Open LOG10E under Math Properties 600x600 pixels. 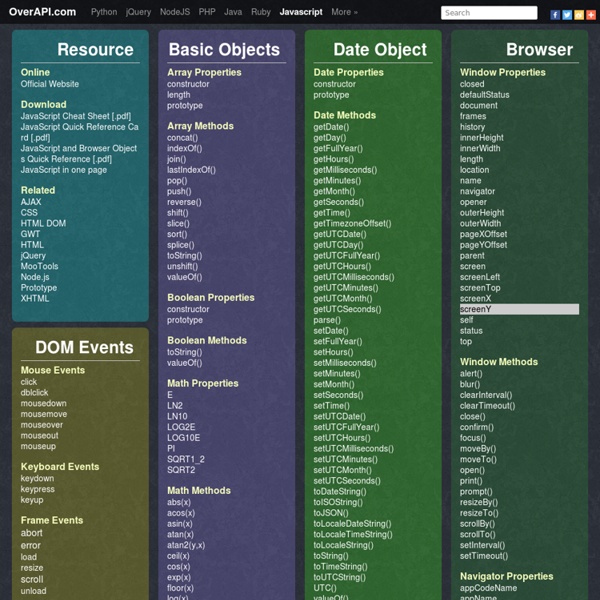183,437
